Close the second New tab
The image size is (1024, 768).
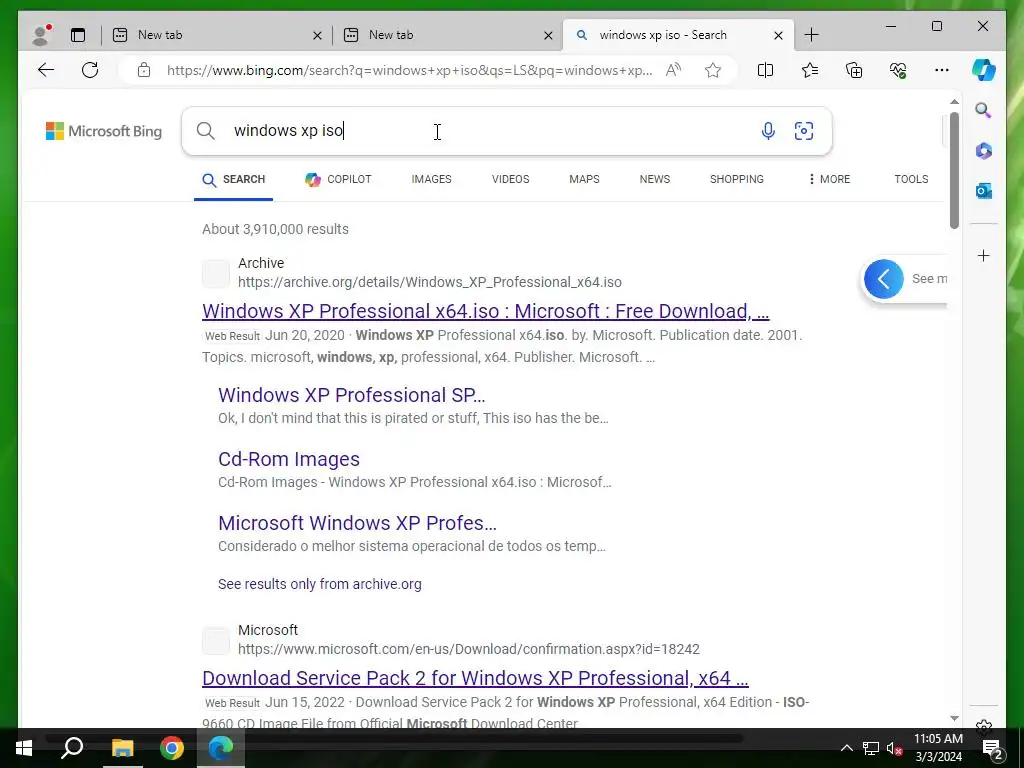pyautogui.click(x=549, y=35)
